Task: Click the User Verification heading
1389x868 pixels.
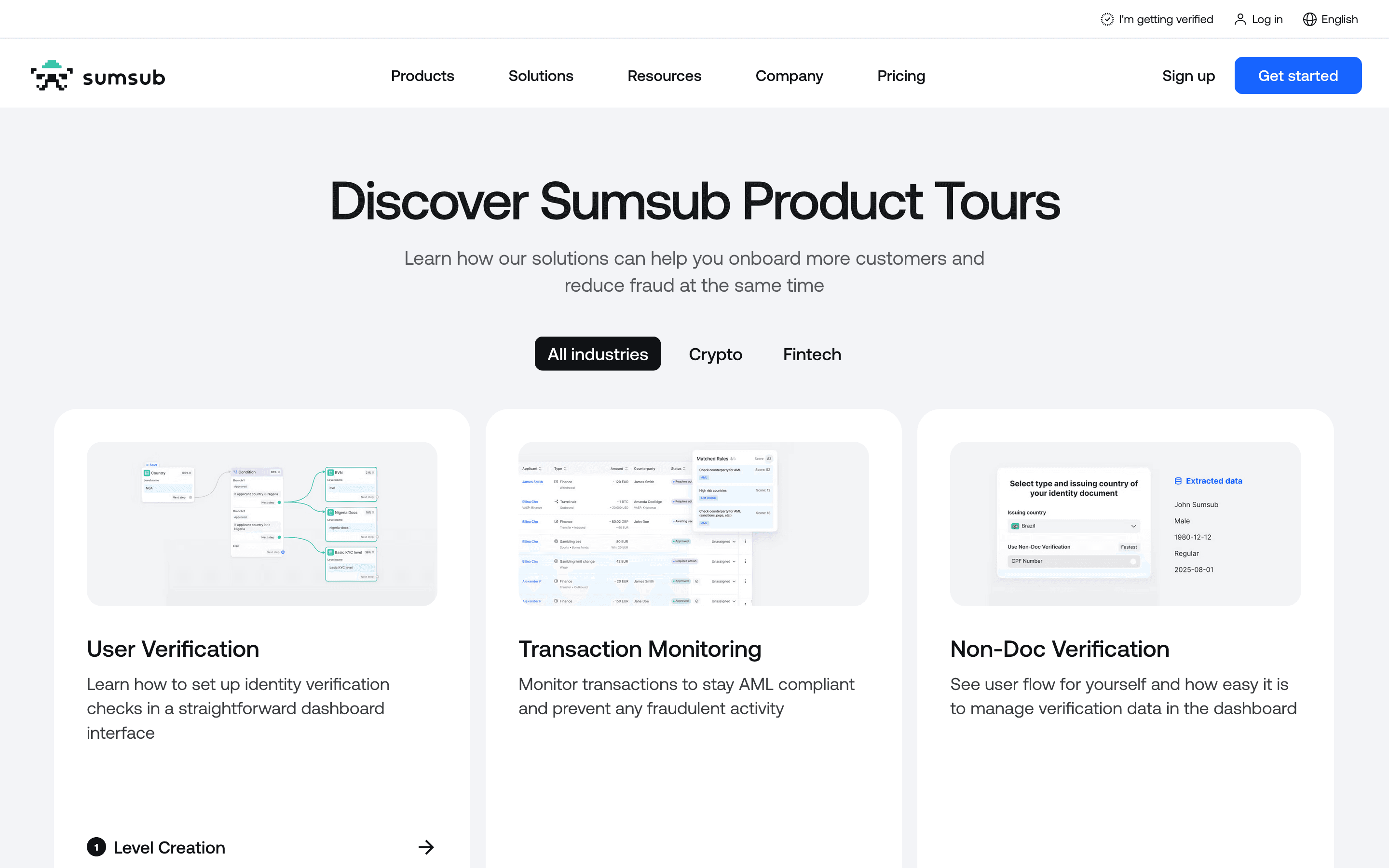Action: point(173,649)
